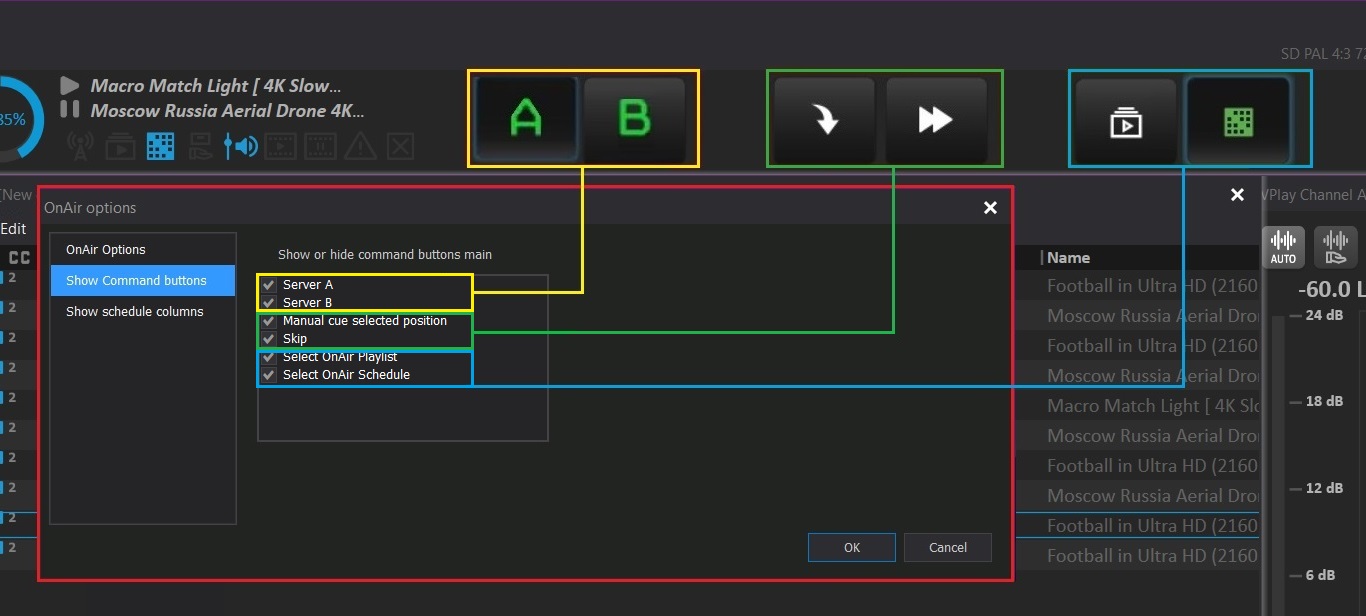Click the CC column header
This screenshot has height=616, width=1366.
[x=19, y=258]
